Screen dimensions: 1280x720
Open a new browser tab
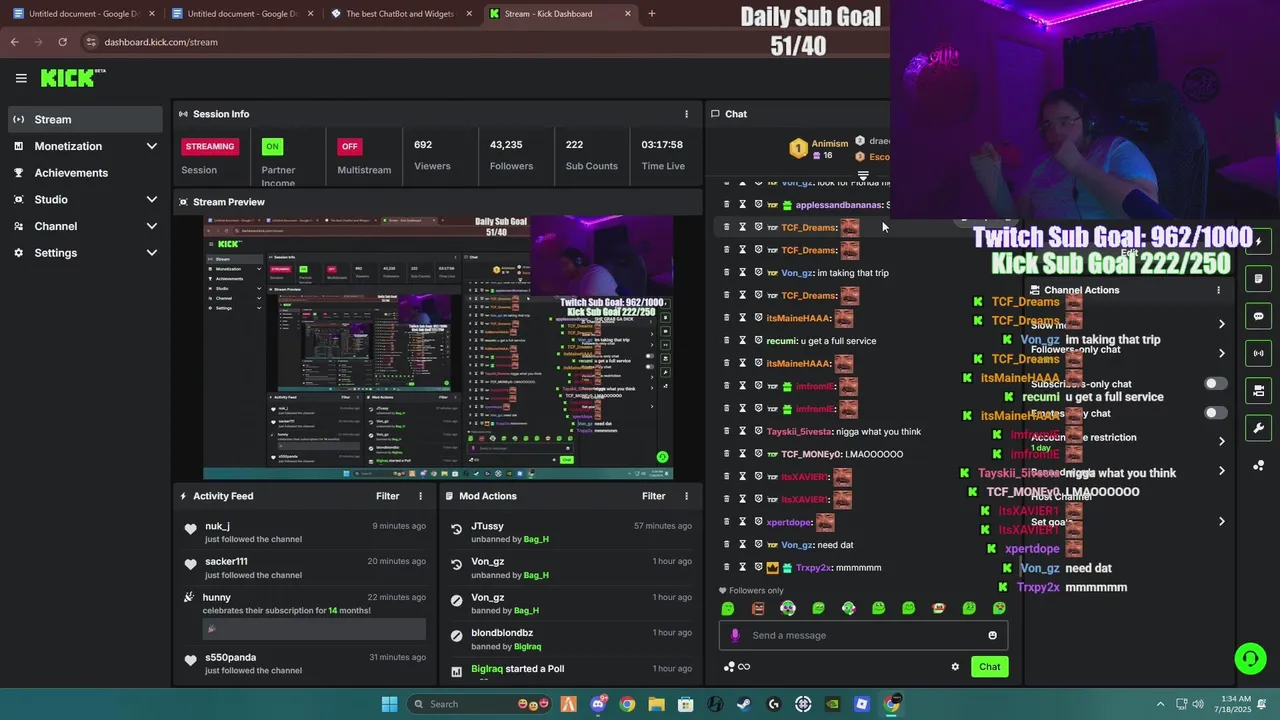pos(652,14)
